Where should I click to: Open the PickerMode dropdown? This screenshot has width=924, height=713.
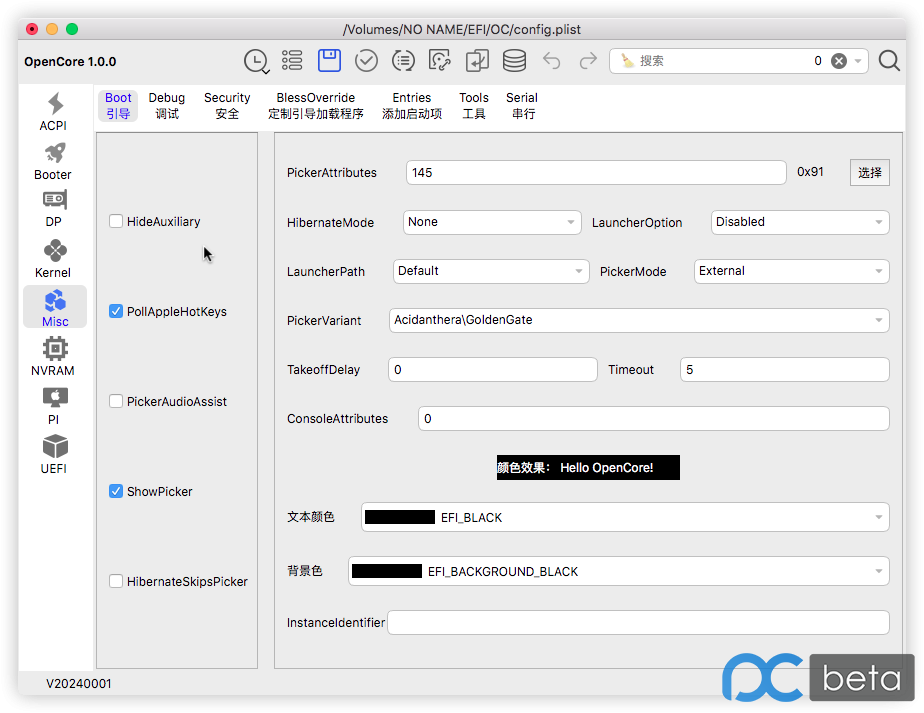coord(791,271)
